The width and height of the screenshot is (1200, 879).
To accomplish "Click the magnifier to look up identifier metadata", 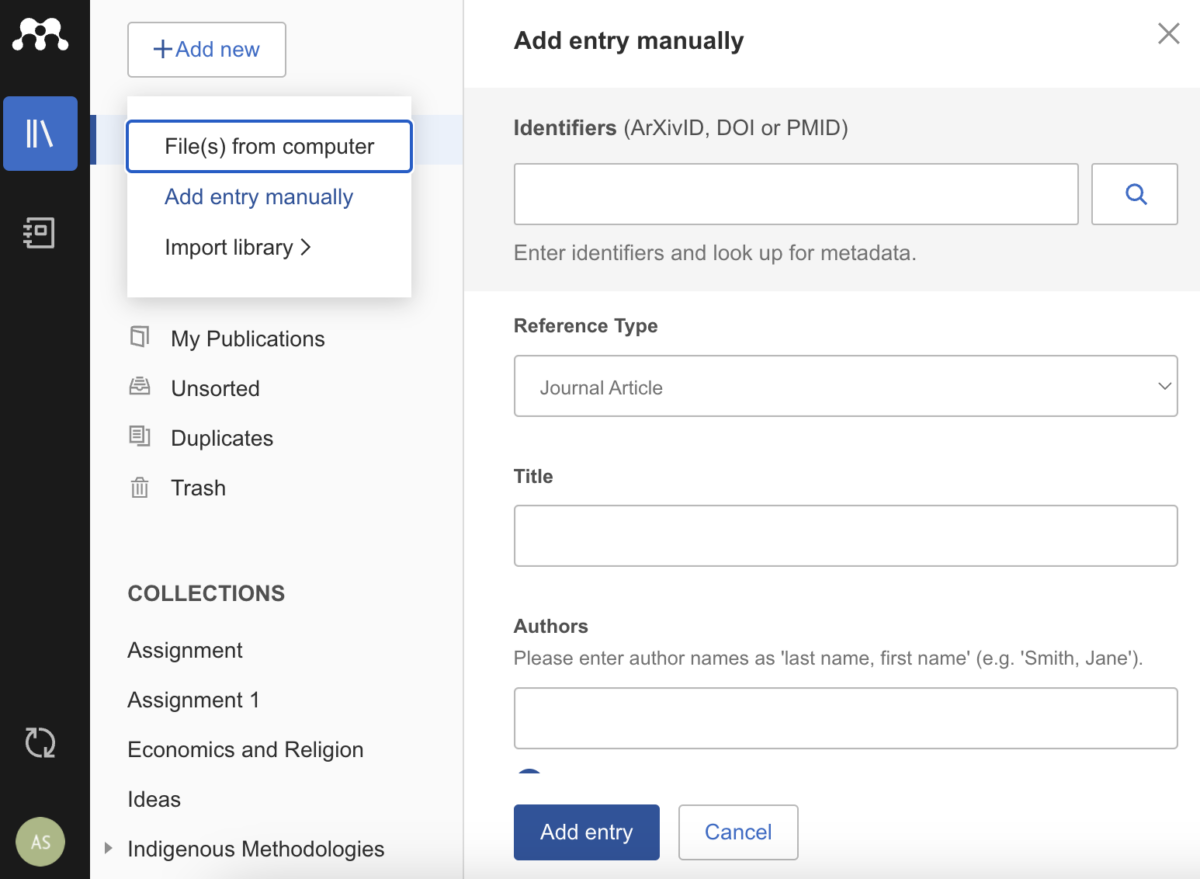I will pyautogui.click(x=1134, y=194).
